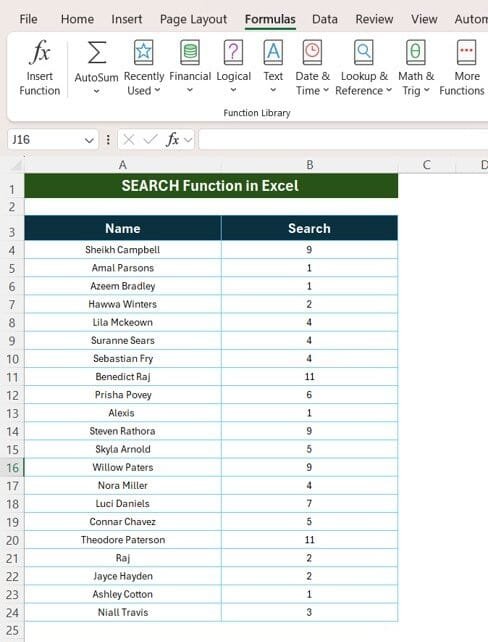This screenshot has width=488, height=642.
Task: Select cell Sheikh Campbell
Action: [x=123, y=250]
